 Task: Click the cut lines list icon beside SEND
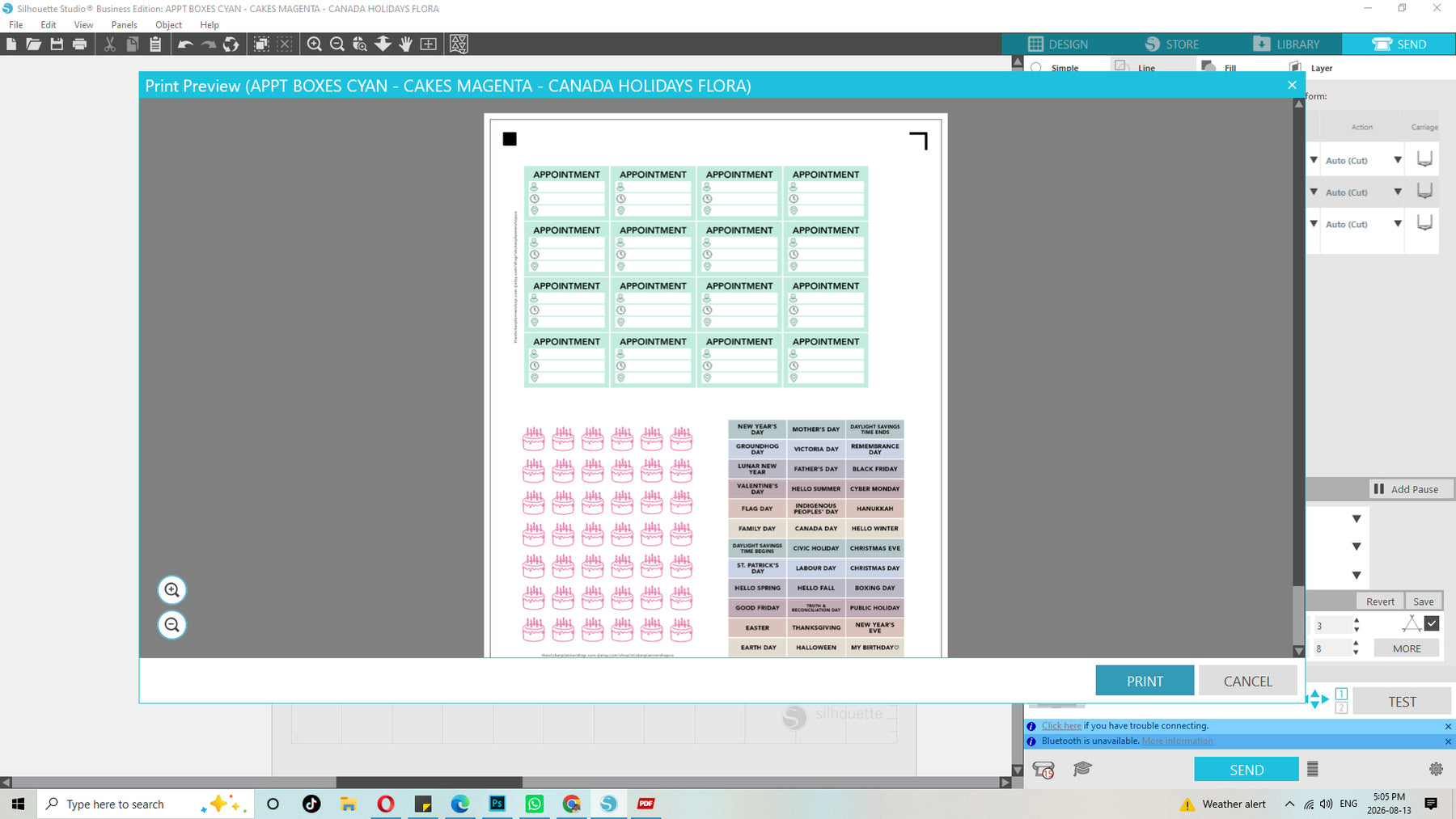pyautogui.click(x=1313, y=769)
